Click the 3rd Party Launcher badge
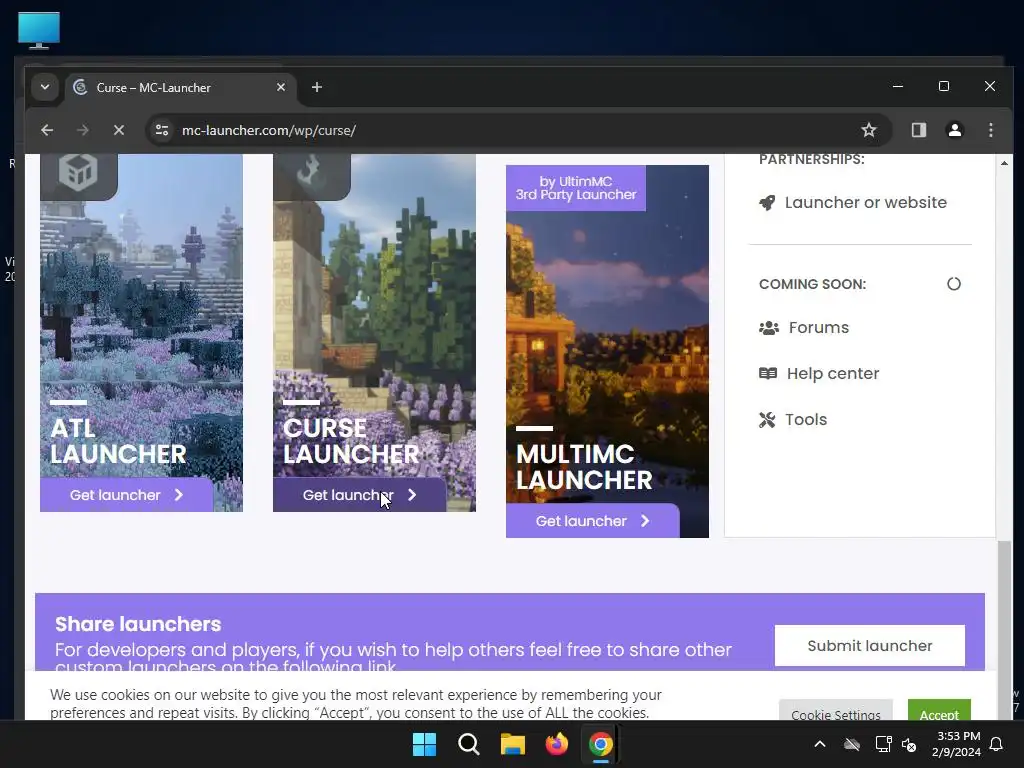Image resolution: width=1024 pixels, height=768 pixels. [x=576, y=188]
